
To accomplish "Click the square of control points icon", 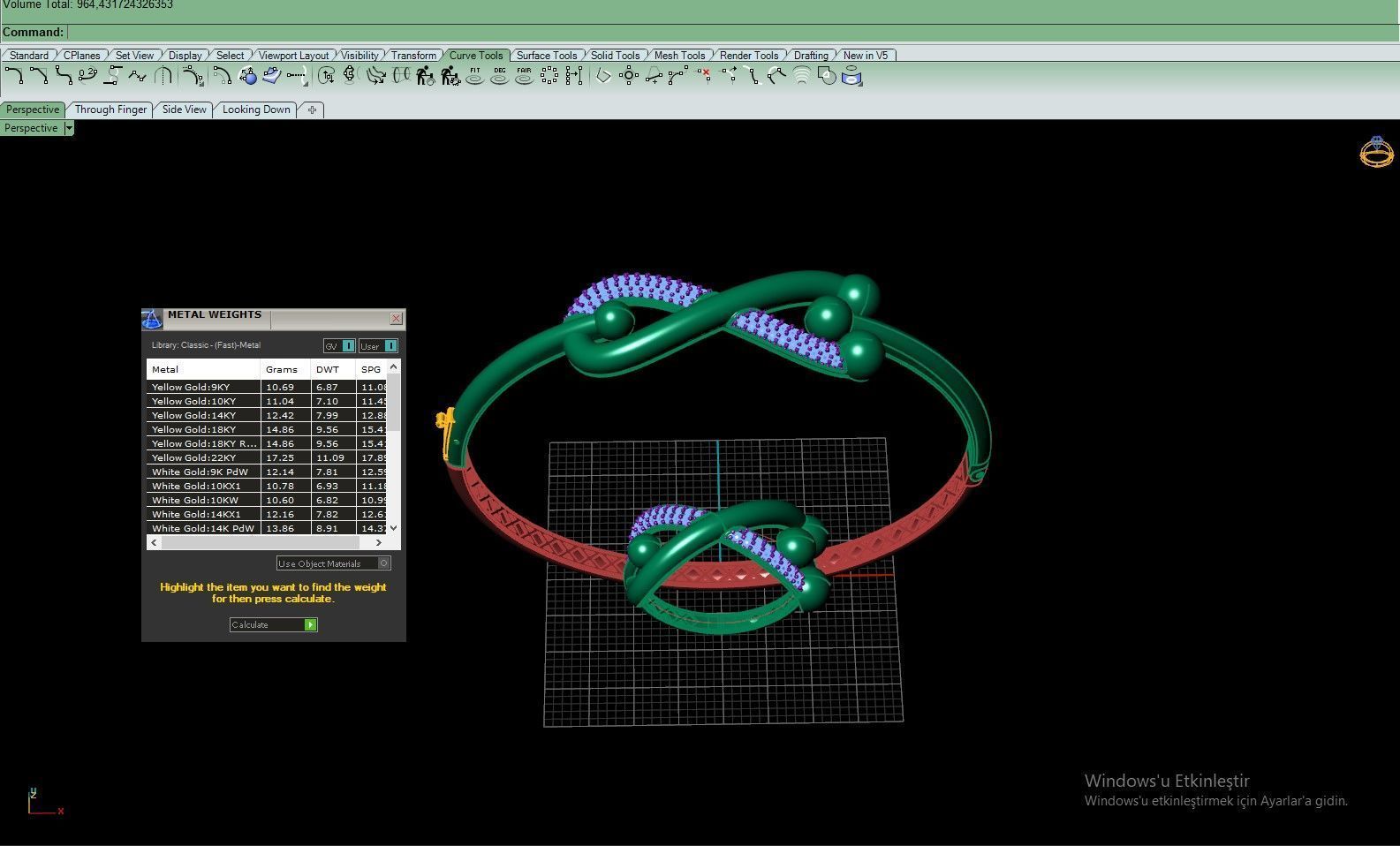I will pyautogui.click(x=549, y=76).
